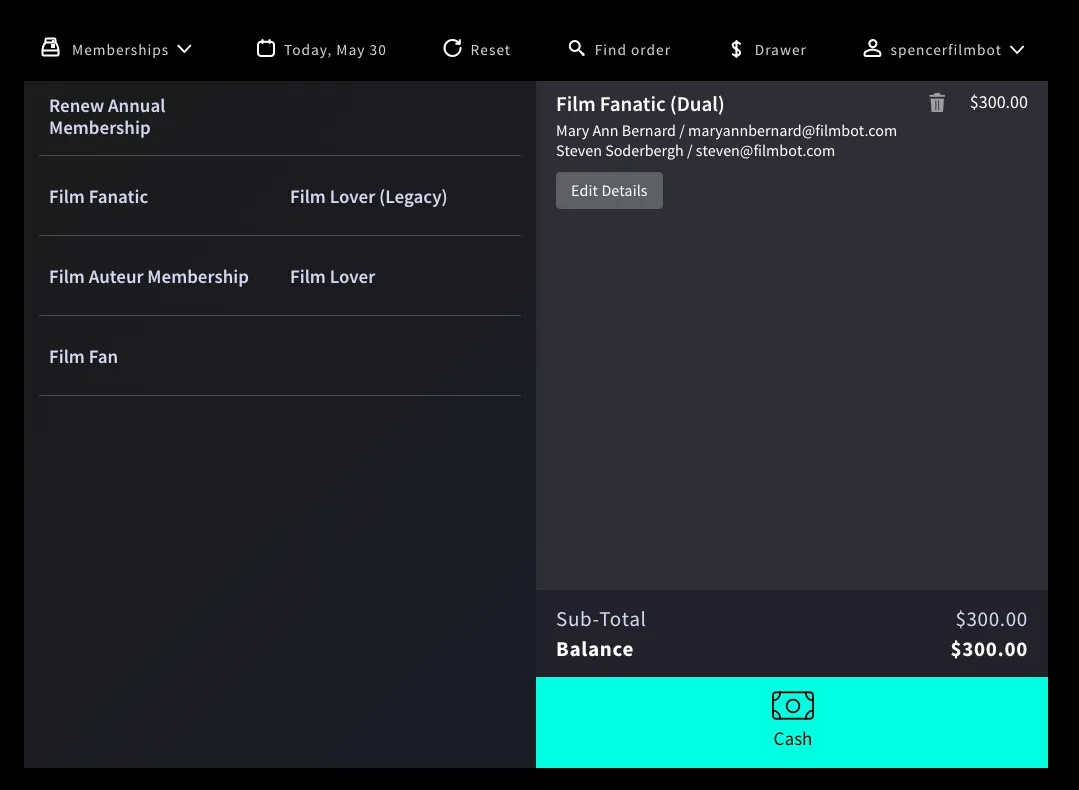Select Film Auteur Membership
The width and height of the screenshot is (1079, 790).
pyautogui.click(x=149, y=277)
